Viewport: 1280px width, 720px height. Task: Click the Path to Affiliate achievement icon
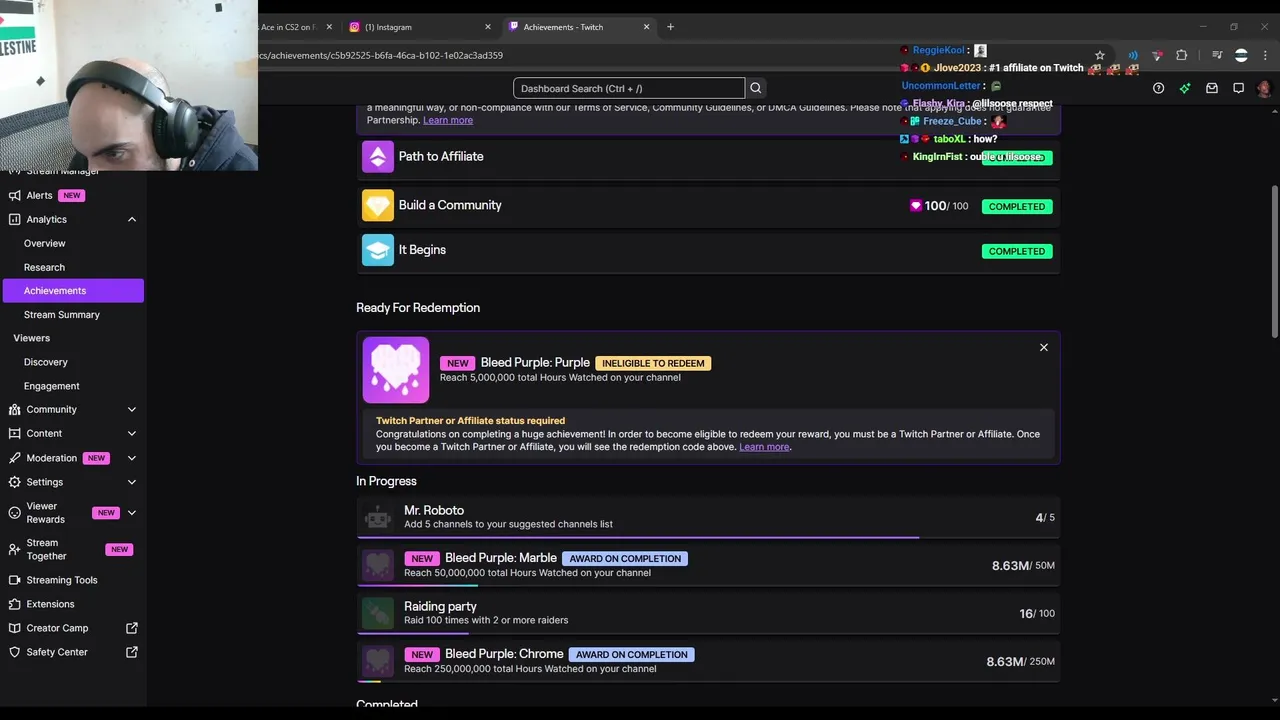coord(378,156)
